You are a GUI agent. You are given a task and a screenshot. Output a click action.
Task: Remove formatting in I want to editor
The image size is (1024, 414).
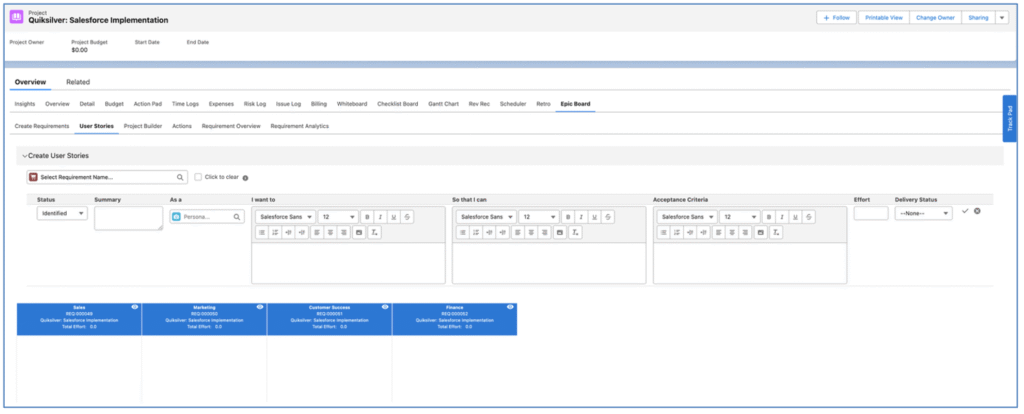point(374,232)
